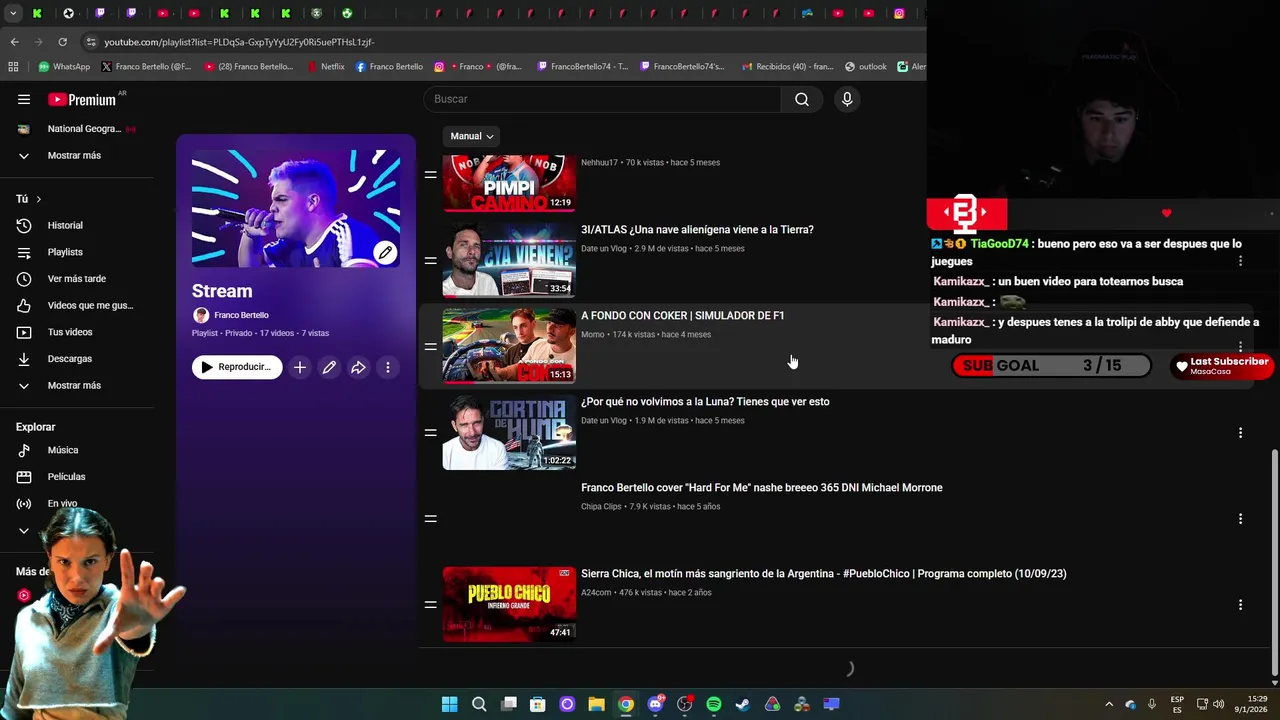Open A24com channel link
This screenshot has height=720, width=1280.
click(x=596, y=593)
